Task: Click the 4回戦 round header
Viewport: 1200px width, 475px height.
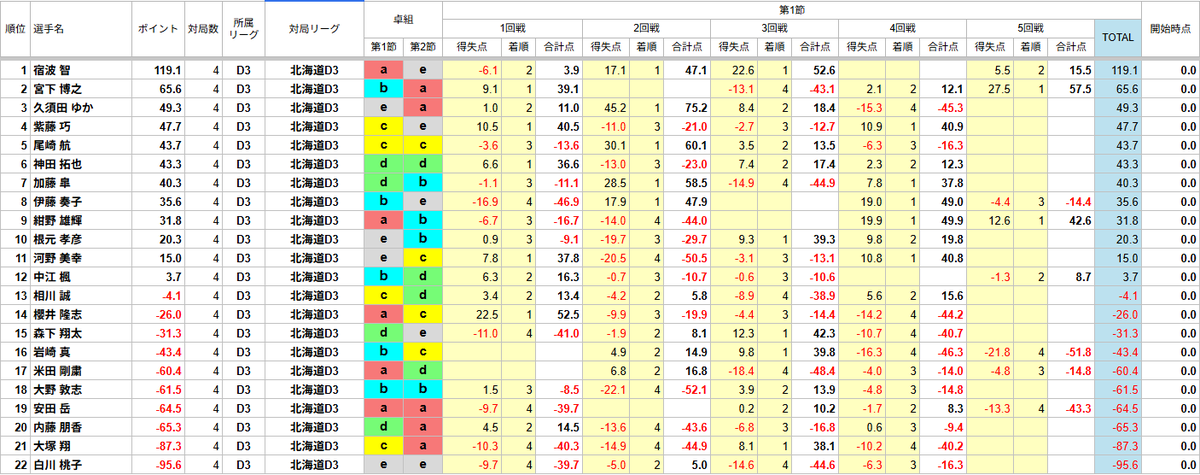Action: coord(903,29)
